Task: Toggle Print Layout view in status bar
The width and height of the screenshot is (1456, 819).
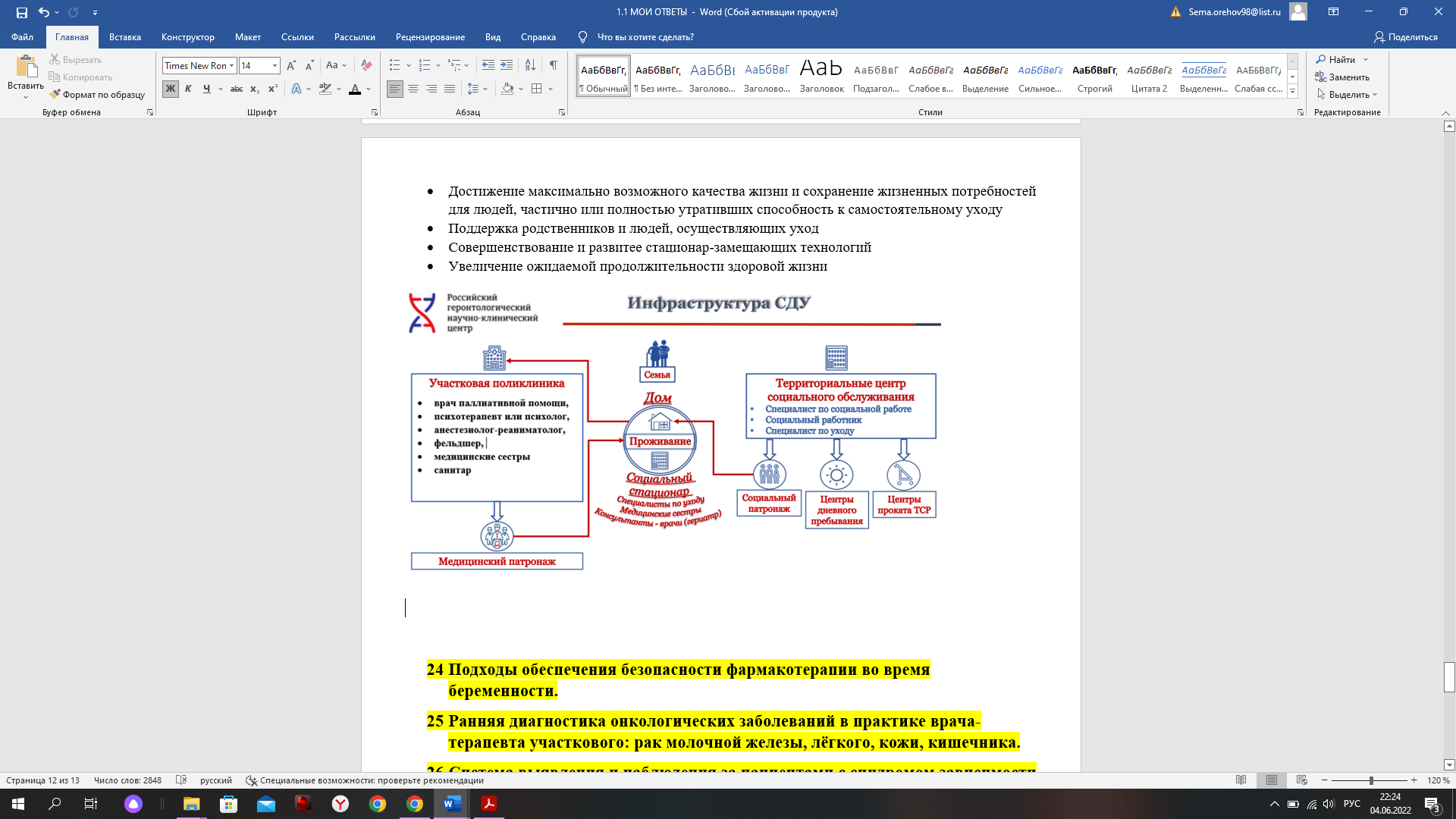Action: [x=1272, y=780]
